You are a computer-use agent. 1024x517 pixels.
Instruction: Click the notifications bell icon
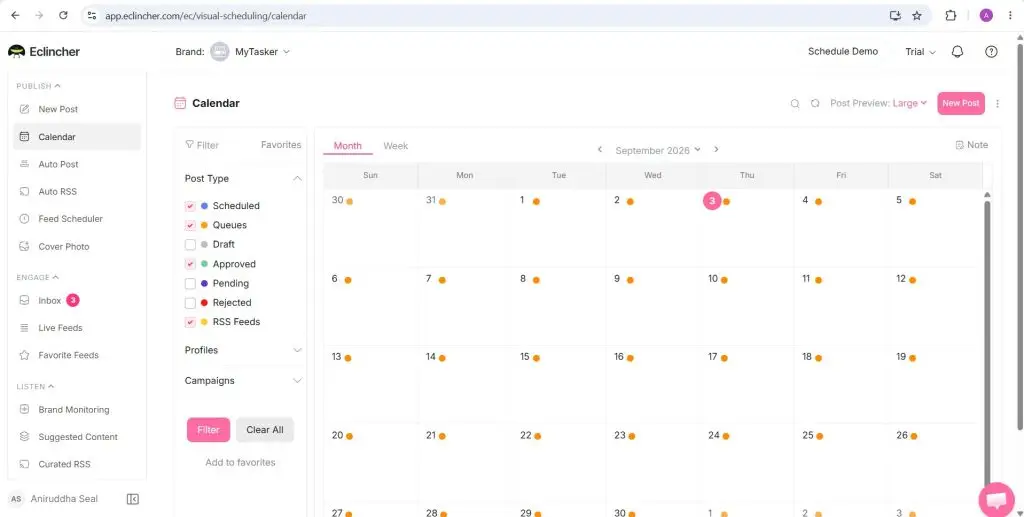click(x=957, y=52)
